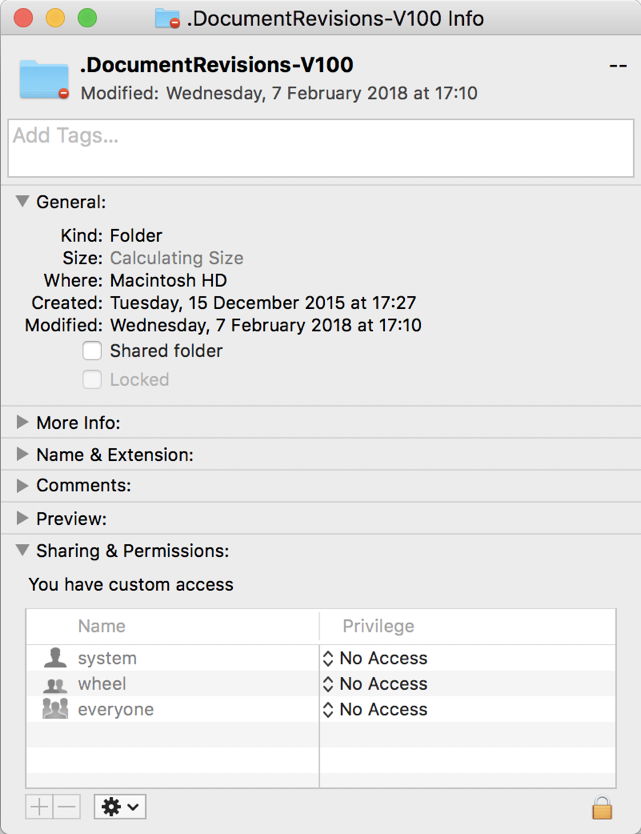641x834 pixels.
Task: Select the system user icon
Action: point(56,658)
